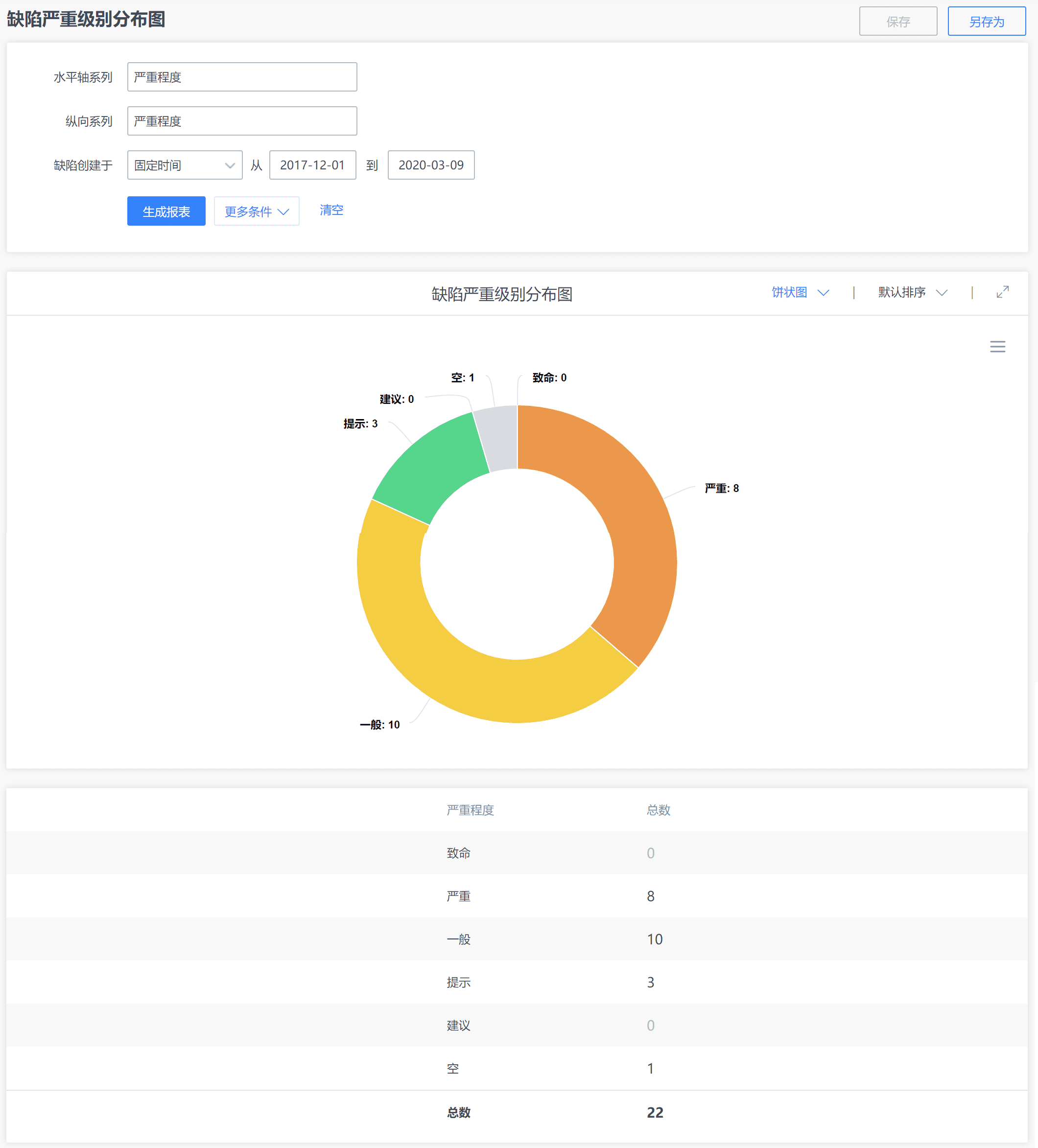Image resolution: width=1038 pixels, height=1148 pixels.
Task: Select the 纵向系列 input field
Action: [x=242, y=121]
